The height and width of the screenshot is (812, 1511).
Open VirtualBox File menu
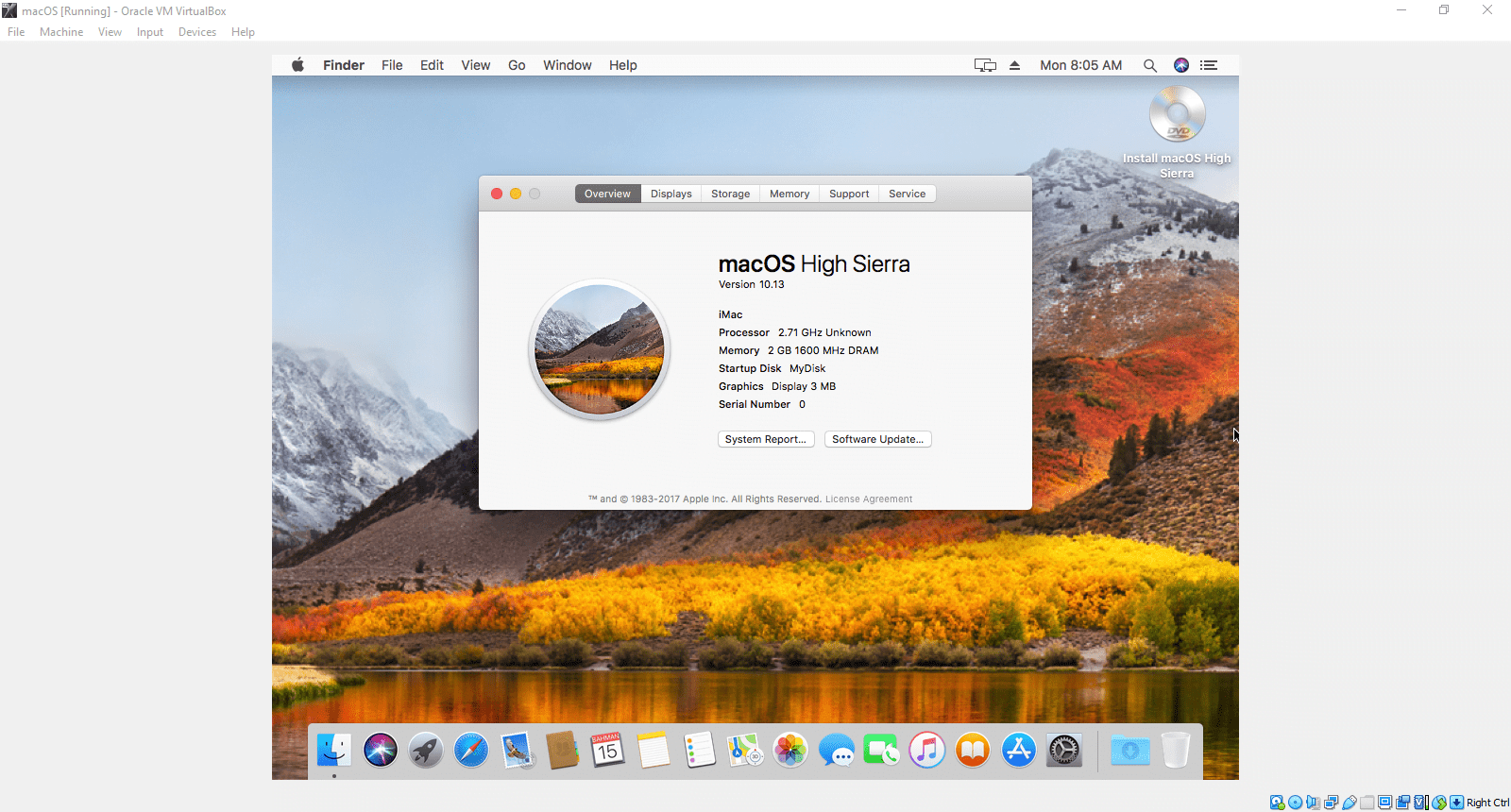pyautogui.click(x=16, y=32)
